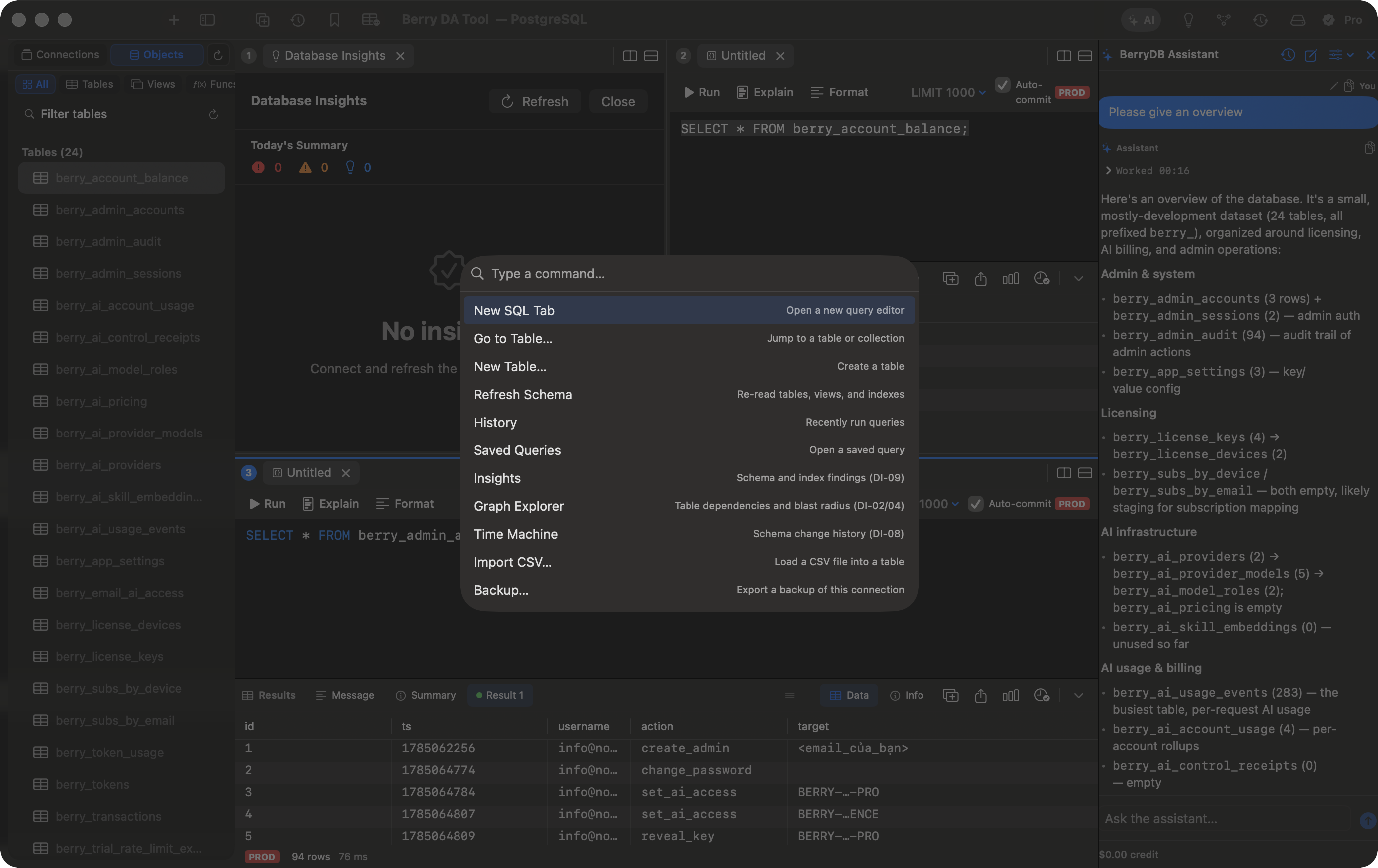Viewport: 1378px width, 868px height.
Task: Switch to the Connections tab
Action: (x=60, y=55)
